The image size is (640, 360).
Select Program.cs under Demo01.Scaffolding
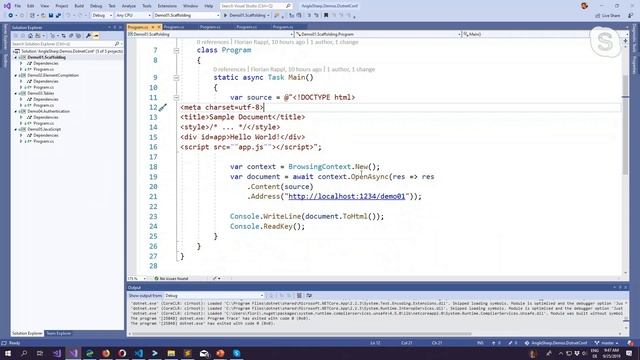[43, 69]
